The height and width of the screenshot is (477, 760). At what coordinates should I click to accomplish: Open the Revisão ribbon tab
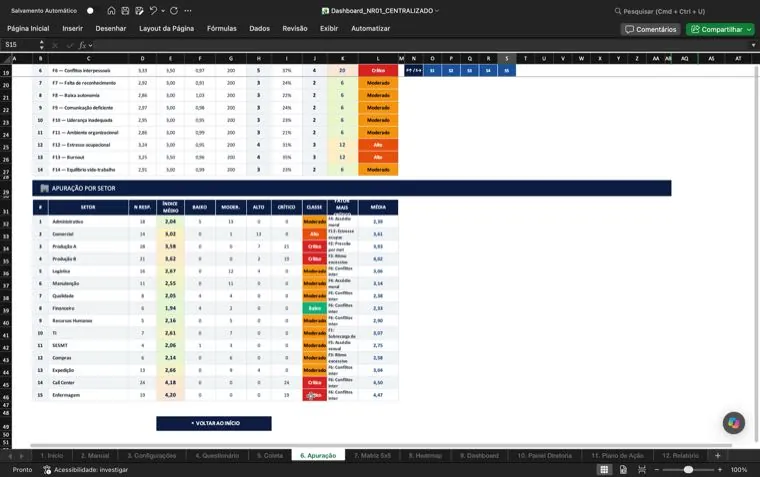[295, 29]
